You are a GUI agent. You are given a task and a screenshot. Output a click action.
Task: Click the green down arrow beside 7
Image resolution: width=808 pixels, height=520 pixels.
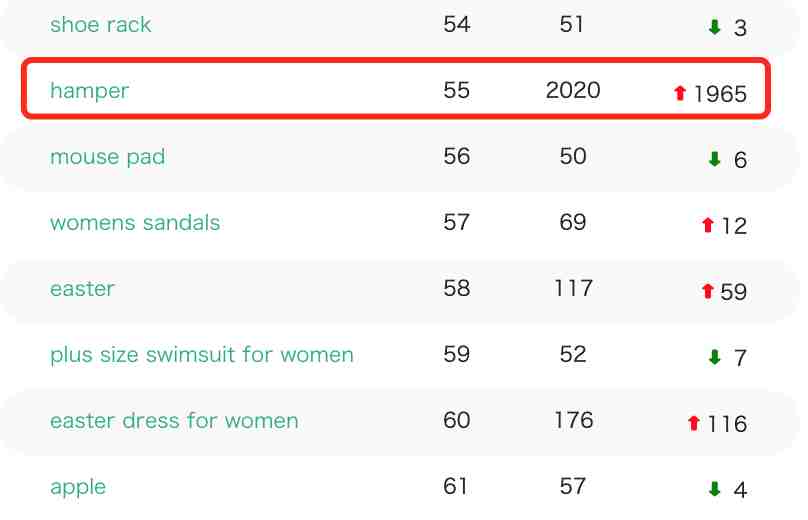(714, 357)
